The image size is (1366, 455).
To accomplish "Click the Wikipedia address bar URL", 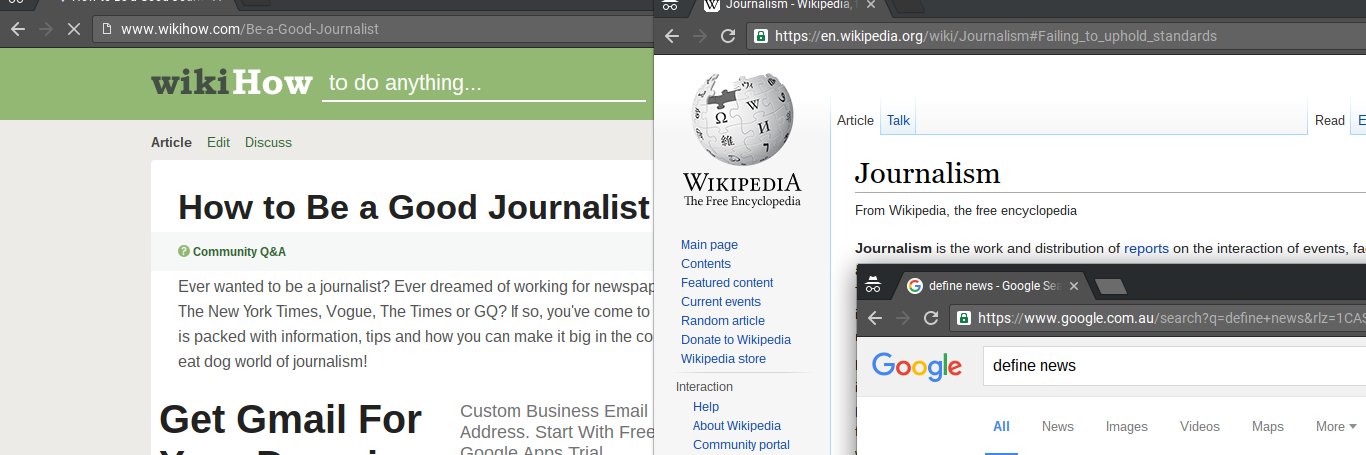I will pos(995,36).
